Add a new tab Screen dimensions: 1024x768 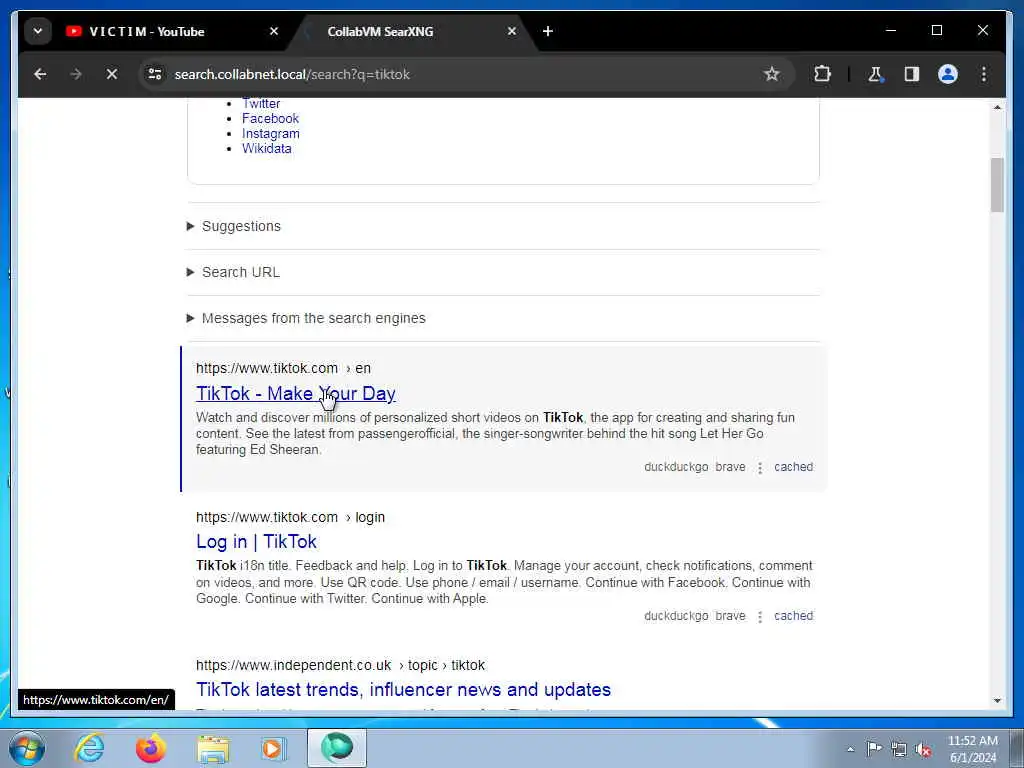[548, 31]
